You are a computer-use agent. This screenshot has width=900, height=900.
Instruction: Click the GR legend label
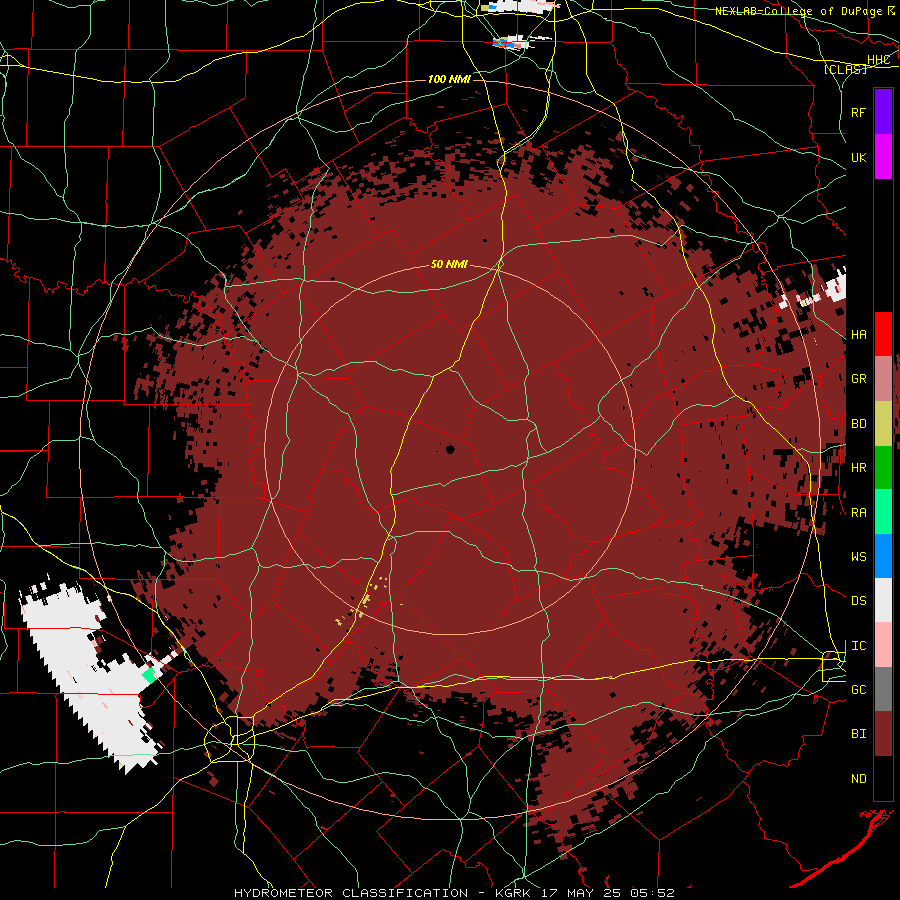(859, 379)
